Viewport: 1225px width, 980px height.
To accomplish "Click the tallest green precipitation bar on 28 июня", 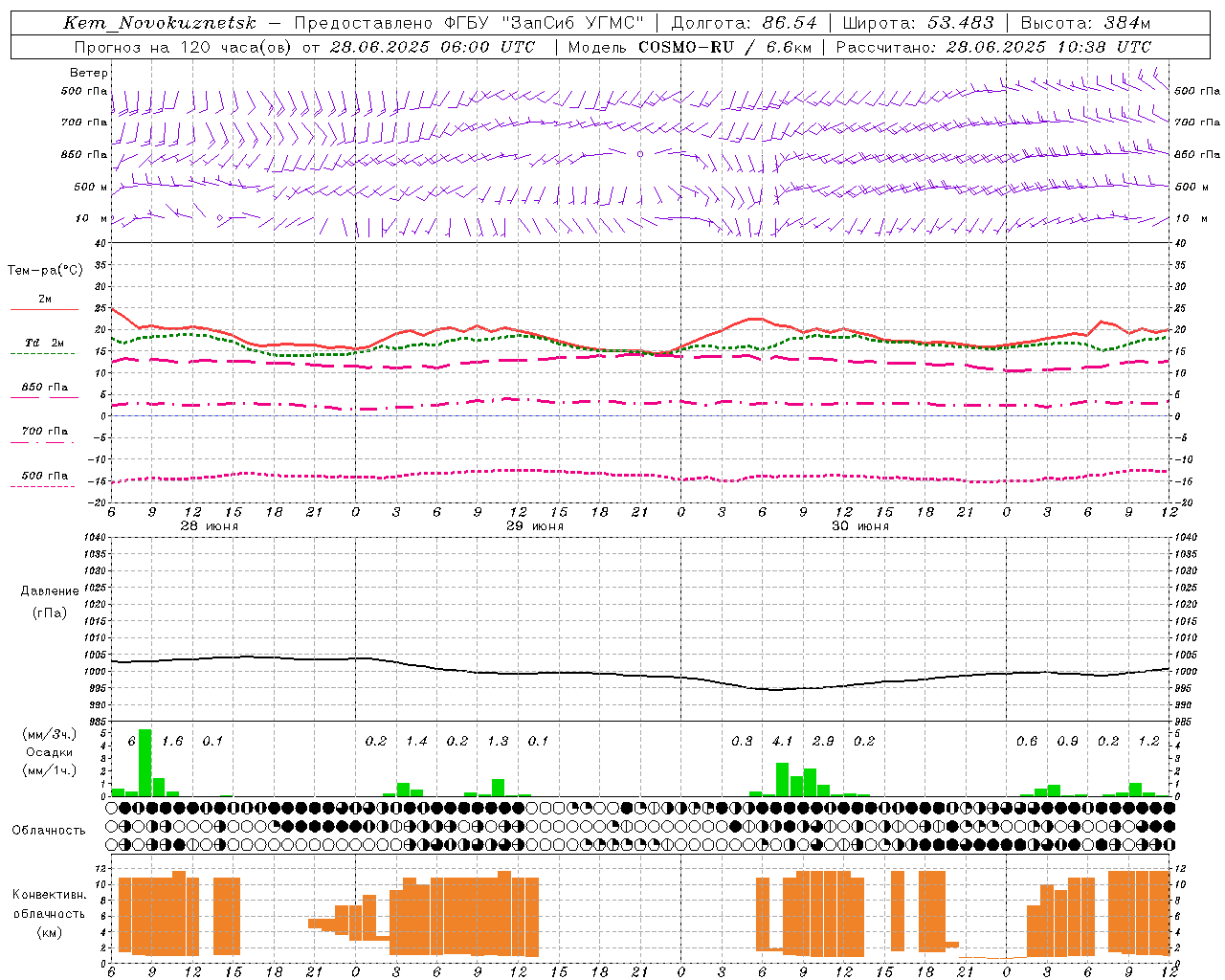I will tap(145, 763).
